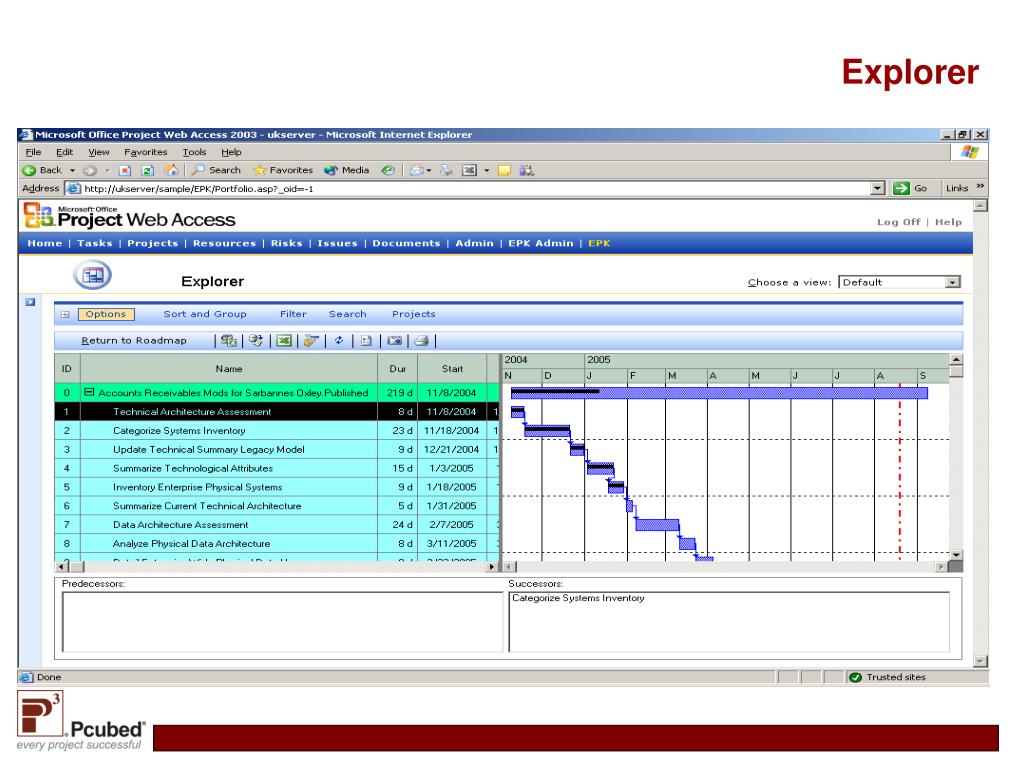
Task: Open the History icon next to Media
Action: pos(388,170)
